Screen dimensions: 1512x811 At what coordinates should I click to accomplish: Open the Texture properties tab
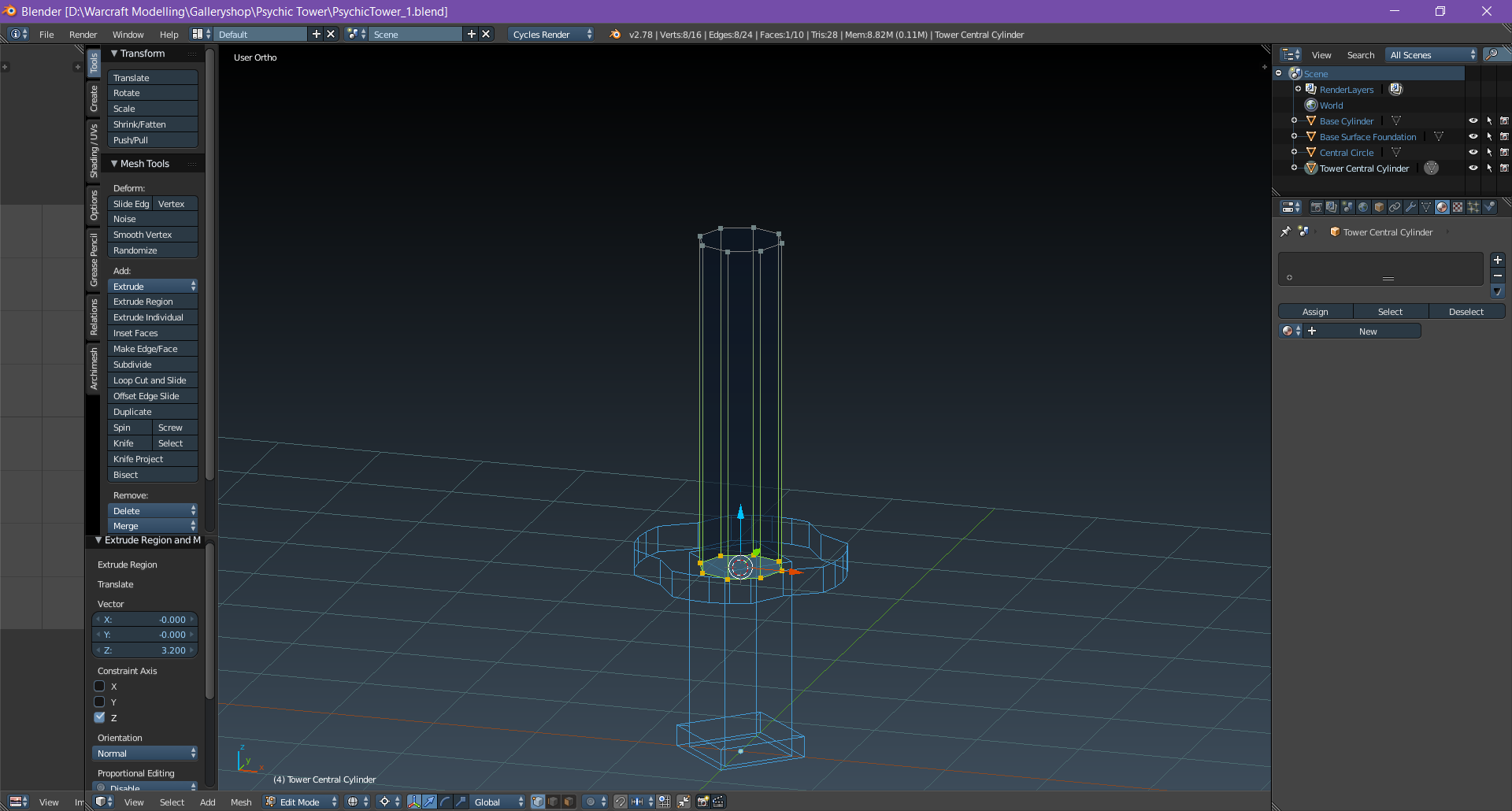pos(1458,207)
